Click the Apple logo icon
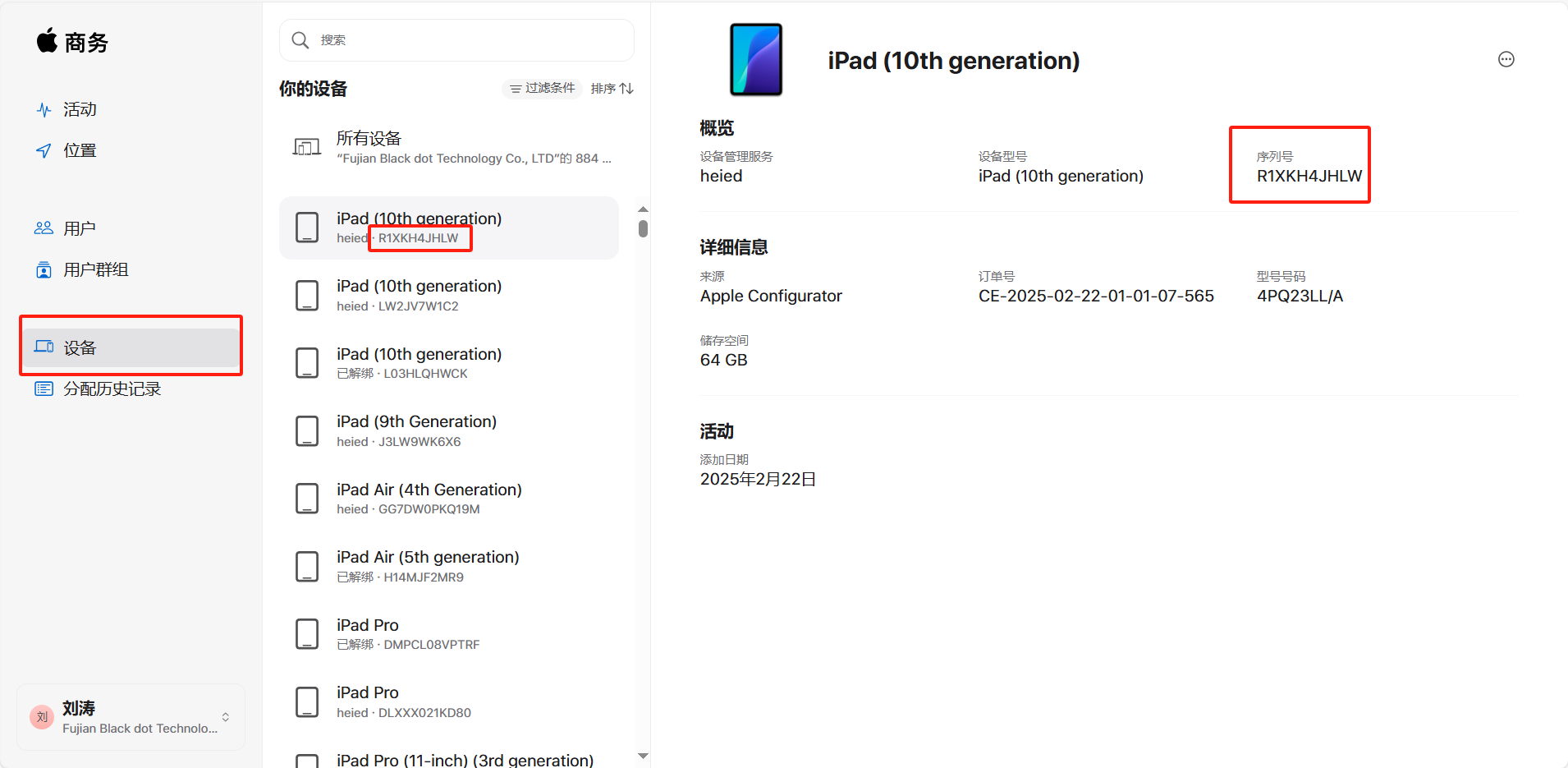 47,39
